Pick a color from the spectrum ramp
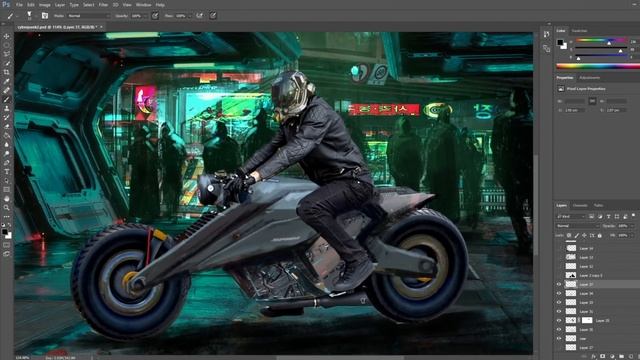The image size is (640, 360). click(598, 66)
